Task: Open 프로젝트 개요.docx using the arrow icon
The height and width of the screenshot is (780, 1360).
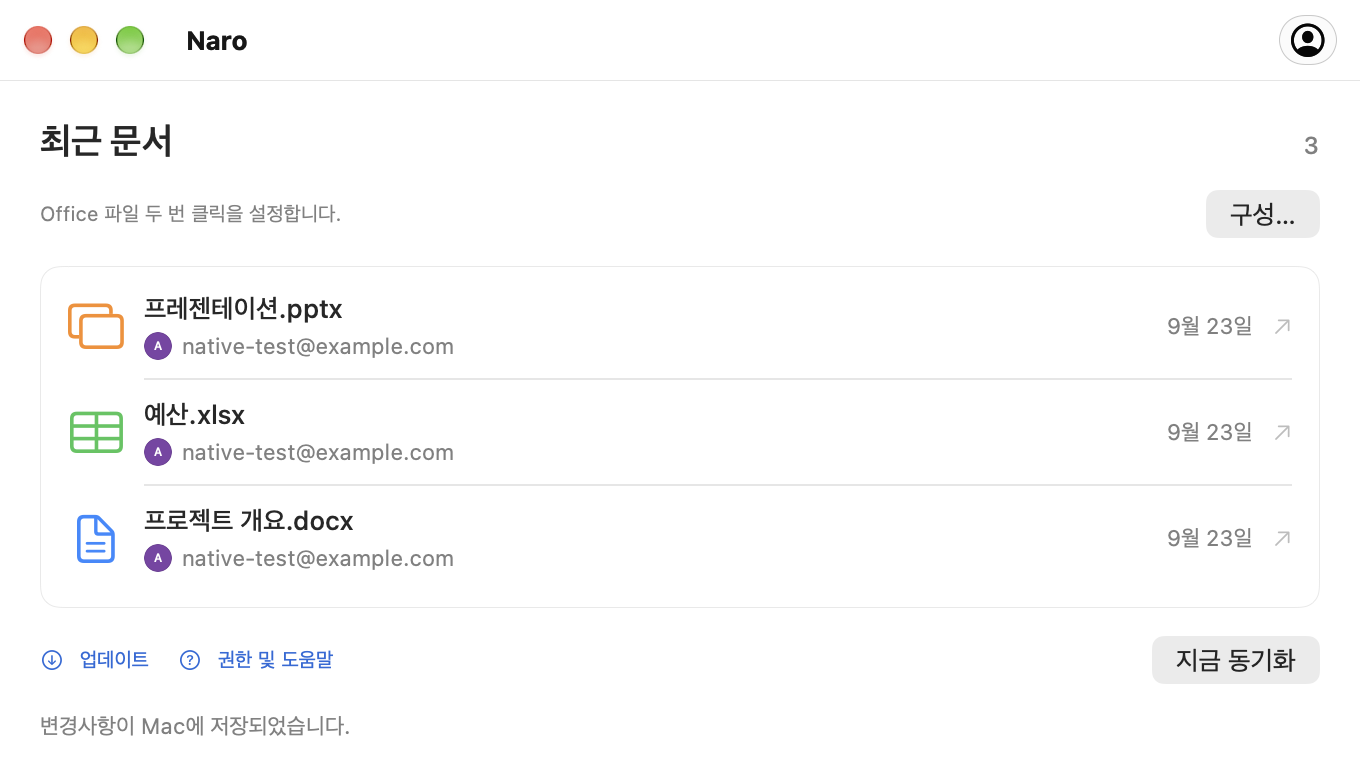Action: click(1282, 538)
